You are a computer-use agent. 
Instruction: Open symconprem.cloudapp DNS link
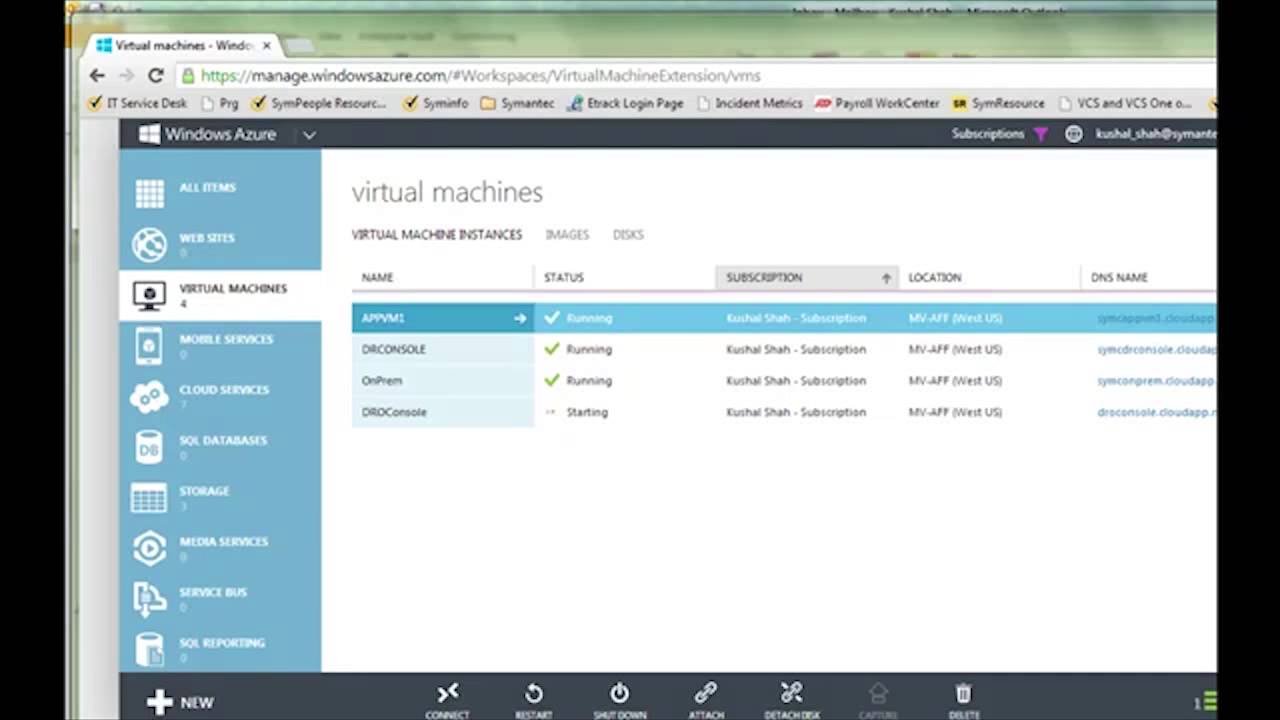pos(1155,381)
